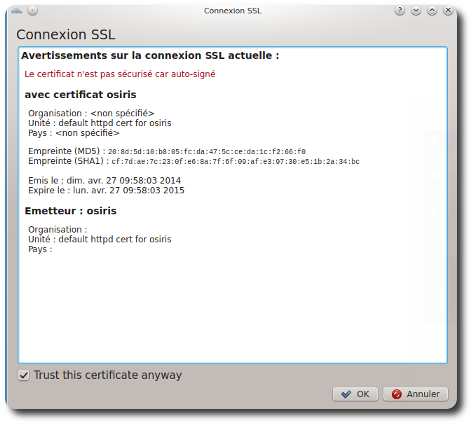Image resolution: width=473 pixels, height=425 pixels.
Task: Click 'Organisation : <non spécifié>' line
Action: (91, 113)
